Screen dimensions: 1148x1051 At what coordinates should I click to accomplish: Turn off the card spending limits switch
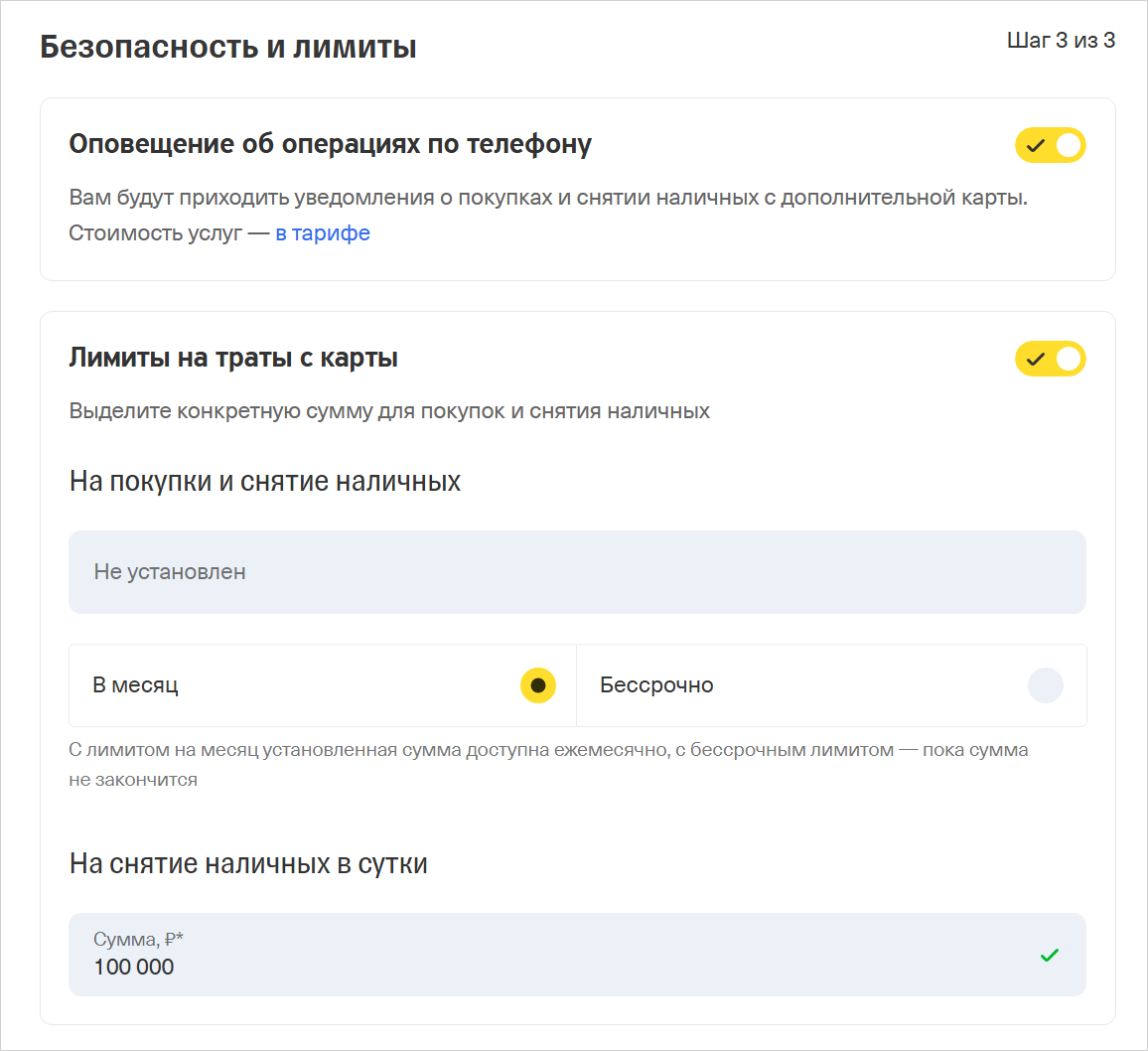pyautogui.click(x=1050, y=359)
